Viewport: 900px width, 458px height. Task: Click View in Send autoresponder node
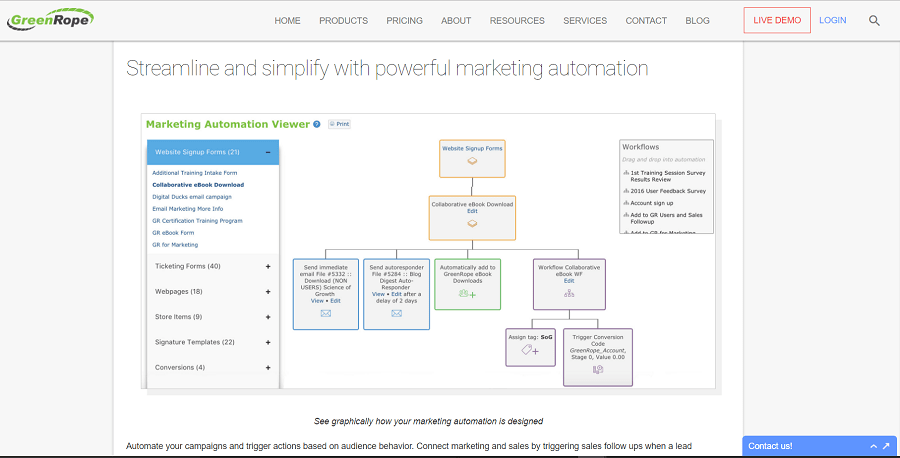coord(378,294)
